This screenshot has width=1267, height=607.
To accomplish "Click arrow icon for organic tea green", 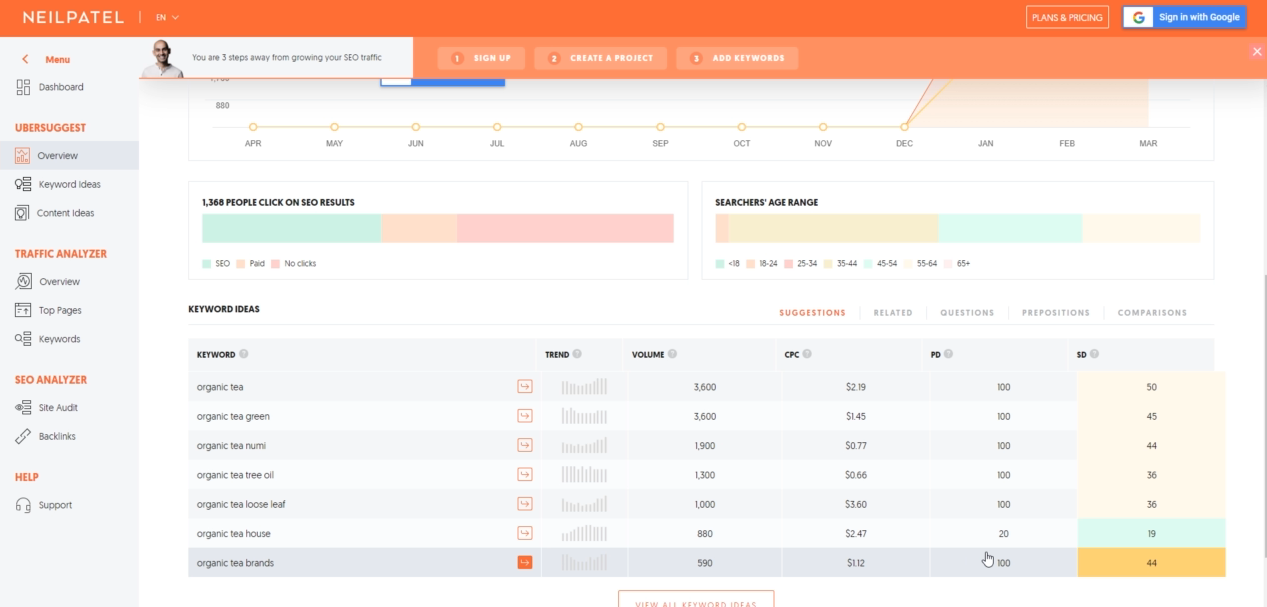I will tap(525, 416).
